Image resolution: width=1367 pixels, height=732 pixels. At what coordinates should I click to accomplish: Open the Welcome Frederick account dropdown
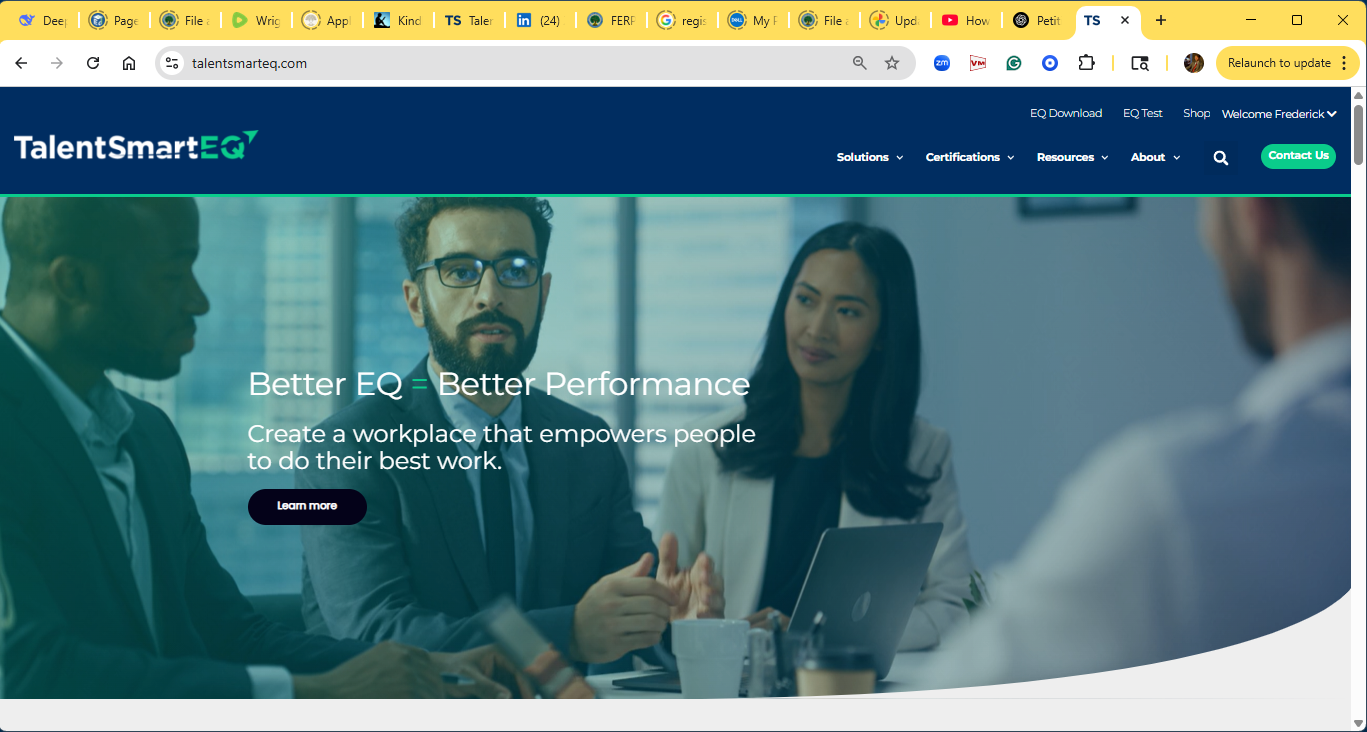pyautogui.click(x=1279, y=114)
